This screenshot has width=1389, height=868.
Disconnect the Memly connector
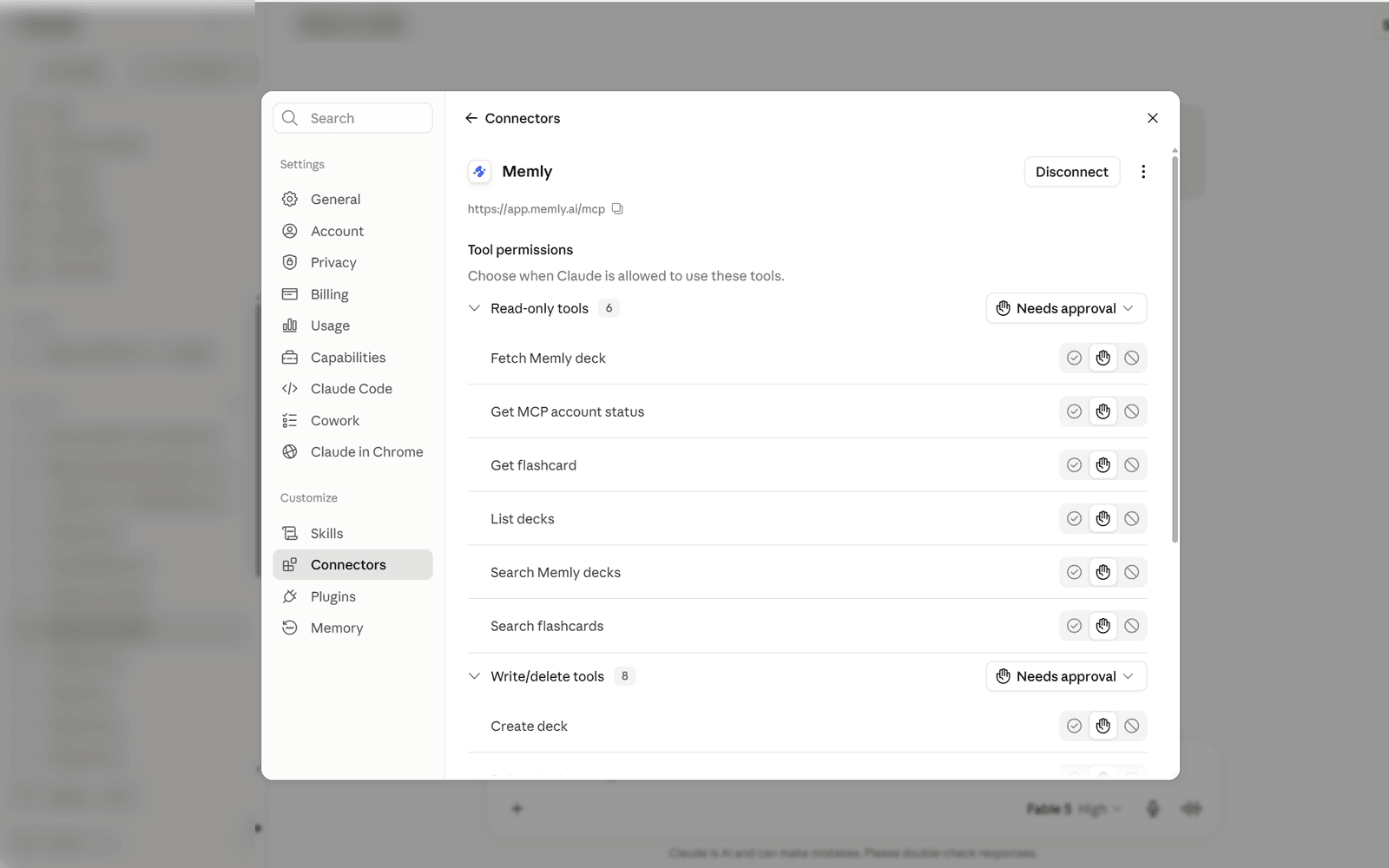tap(1071, 172)
